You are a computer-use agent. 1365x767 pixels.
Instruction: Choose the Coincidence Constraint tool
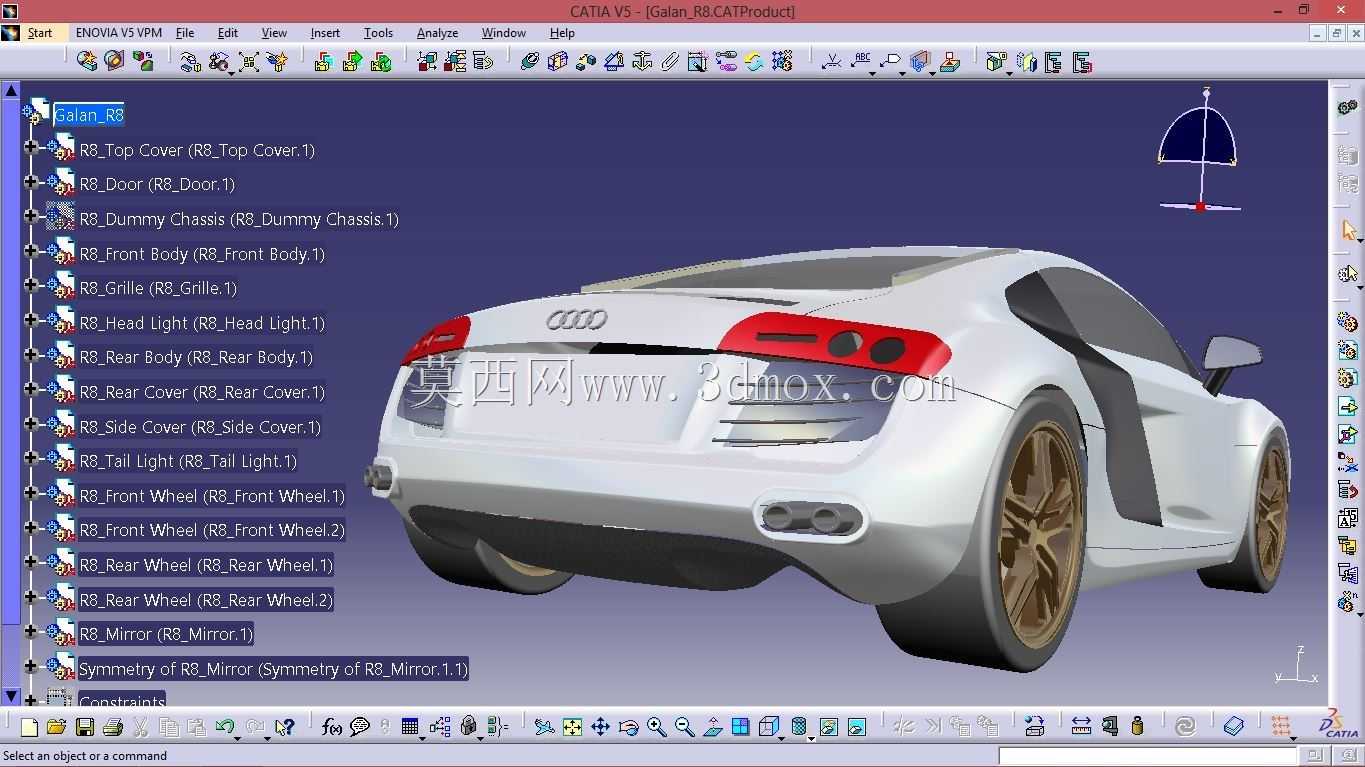point(530,62)
